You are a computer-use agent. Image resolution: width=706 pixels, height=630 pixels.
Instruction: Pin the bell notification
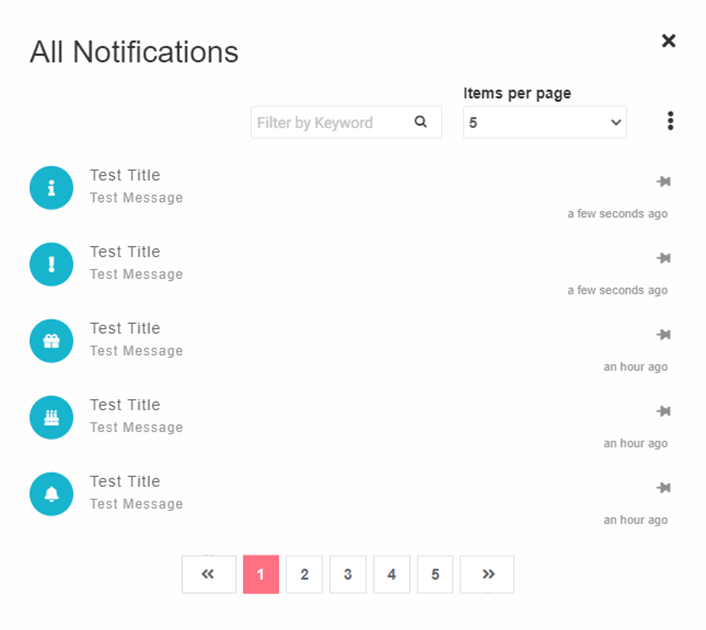663,488
